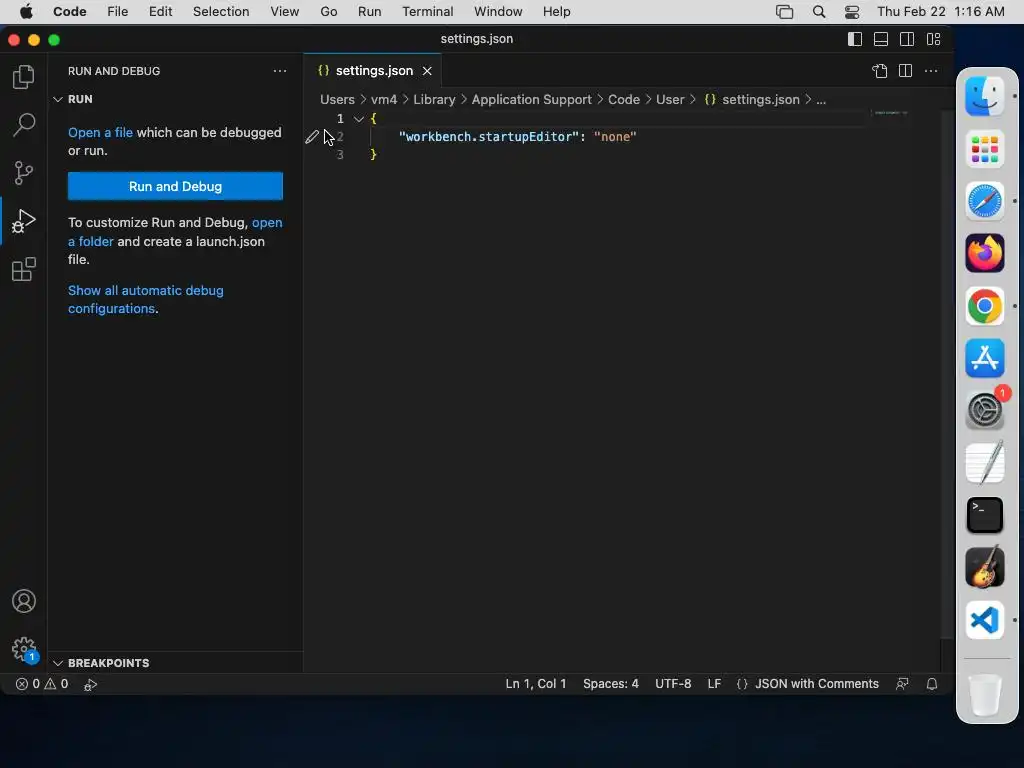The width and height of the screenshot is (1024, 768).
Task: Open the Apple menu
Action: tap(26, 12)
